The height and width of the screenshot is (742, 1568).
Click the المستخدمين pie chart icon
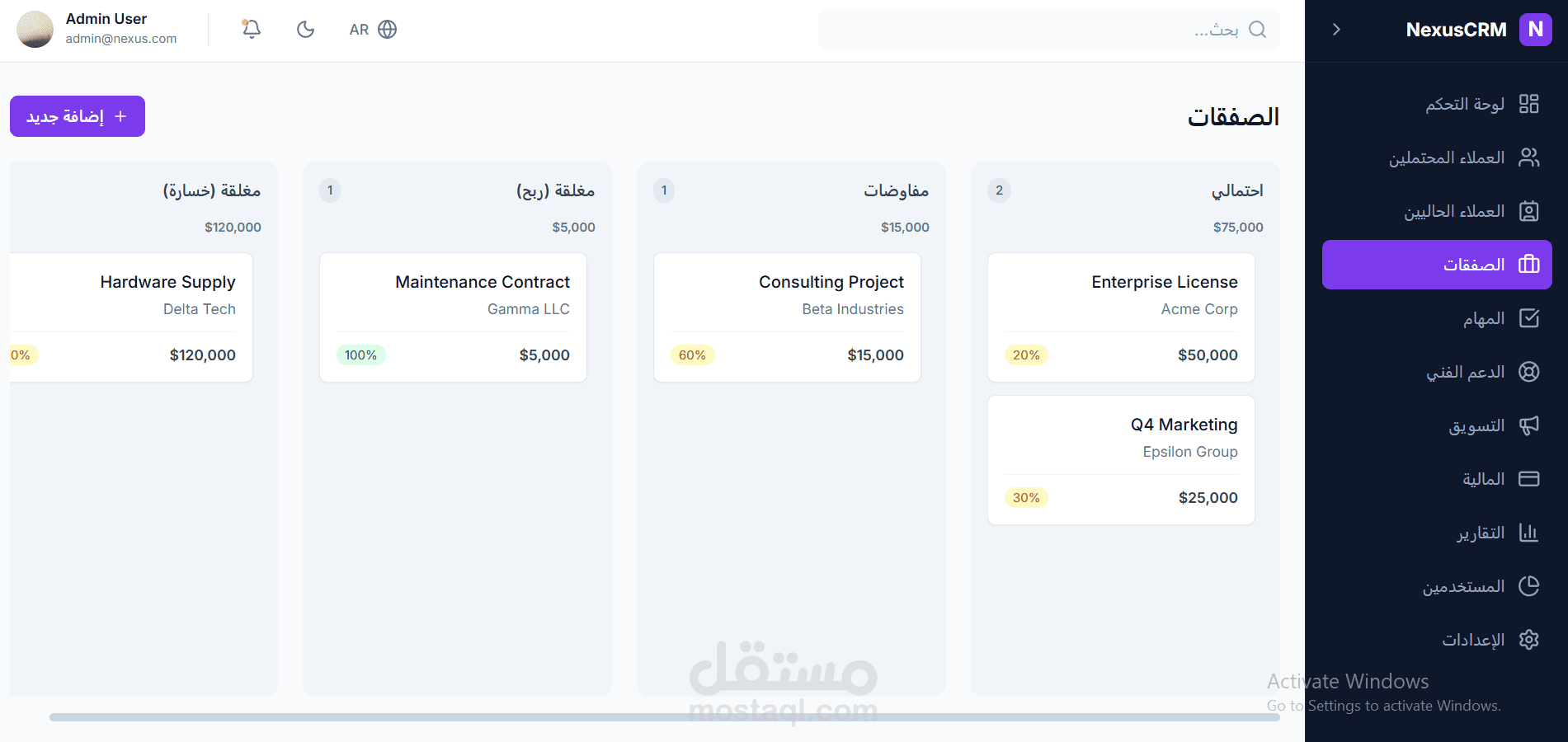(1528, 586)
